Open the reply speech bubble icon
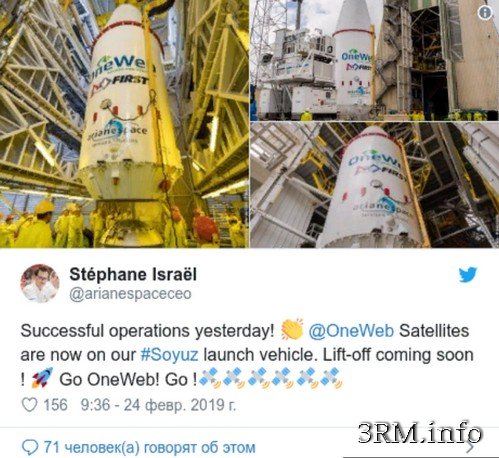This screenshot has height=458, width=499. [30, 447]
